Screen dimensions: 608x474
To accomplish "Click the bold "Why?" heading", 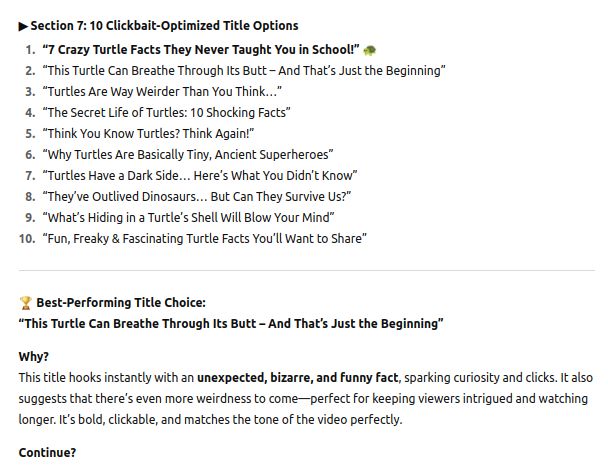I will (34, 357).
